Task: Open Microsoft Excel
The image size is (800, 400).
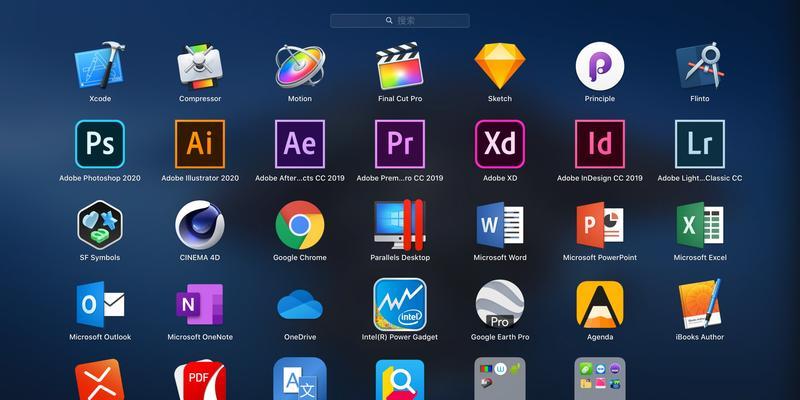Action: pyautogui.click(x=700, y=224)
